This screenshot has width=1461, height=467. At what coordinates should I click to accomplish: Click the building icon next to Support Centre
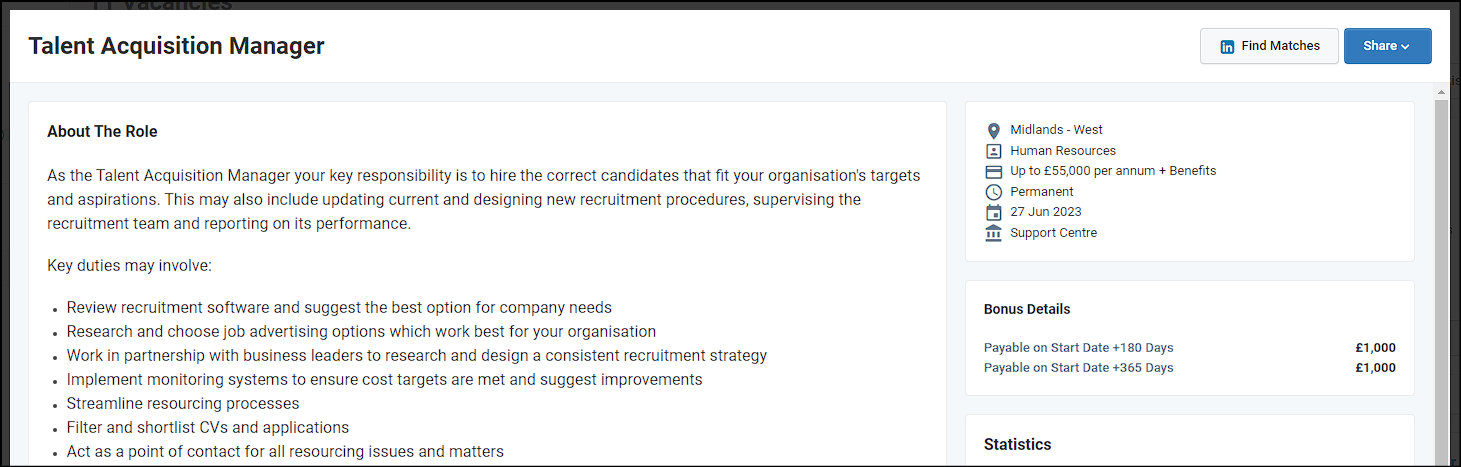pyautogui.click(x=993, y=233)
